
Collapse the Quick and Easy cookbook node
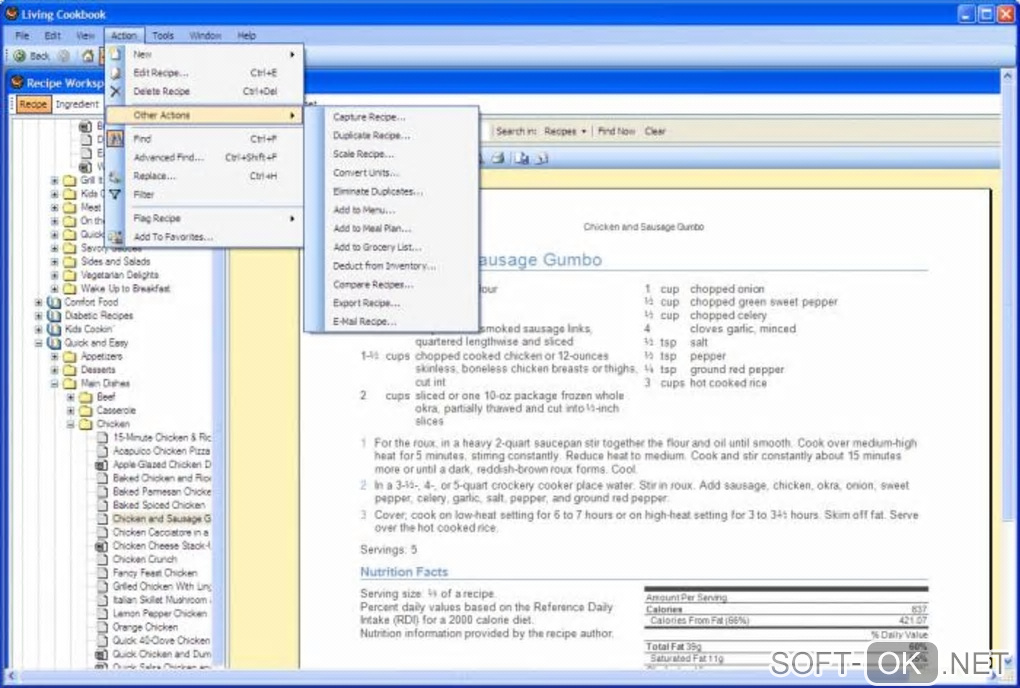(x=38, y=343)
